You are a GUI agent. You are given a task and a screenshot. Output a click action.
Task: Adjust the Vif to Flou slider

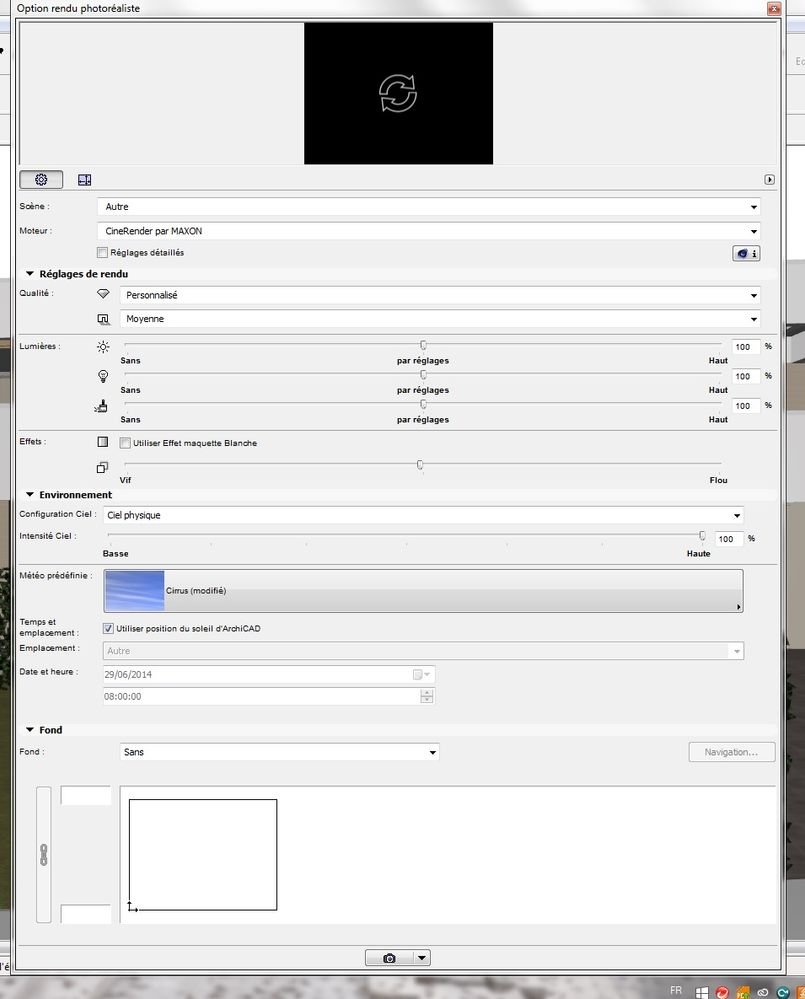420,464
